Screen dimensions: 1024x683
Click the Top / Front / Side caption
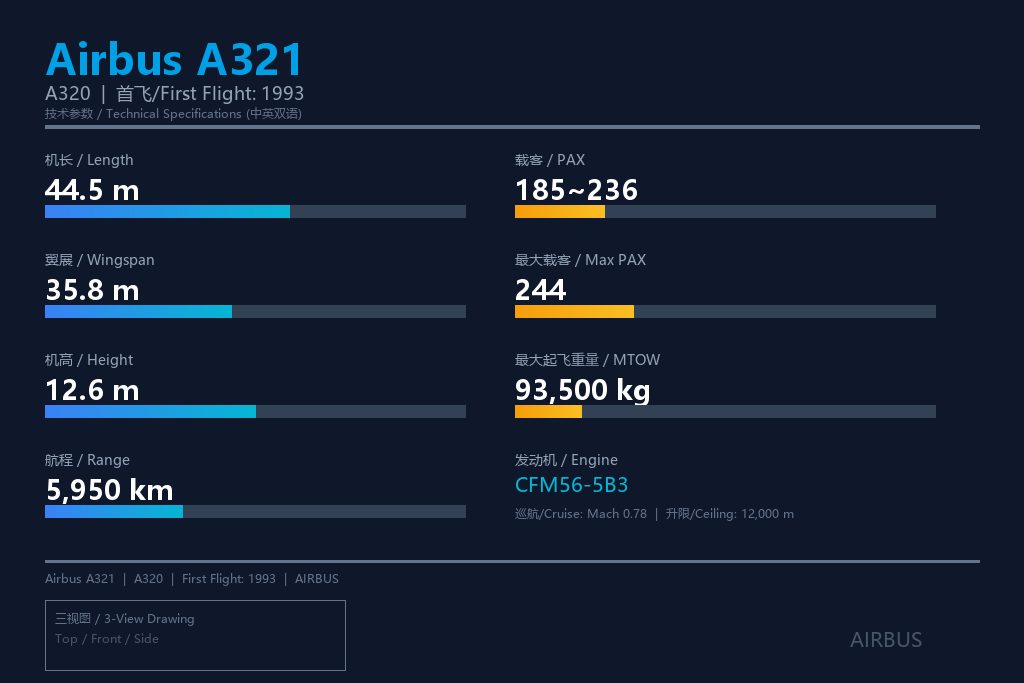click(x=106, y=639)
